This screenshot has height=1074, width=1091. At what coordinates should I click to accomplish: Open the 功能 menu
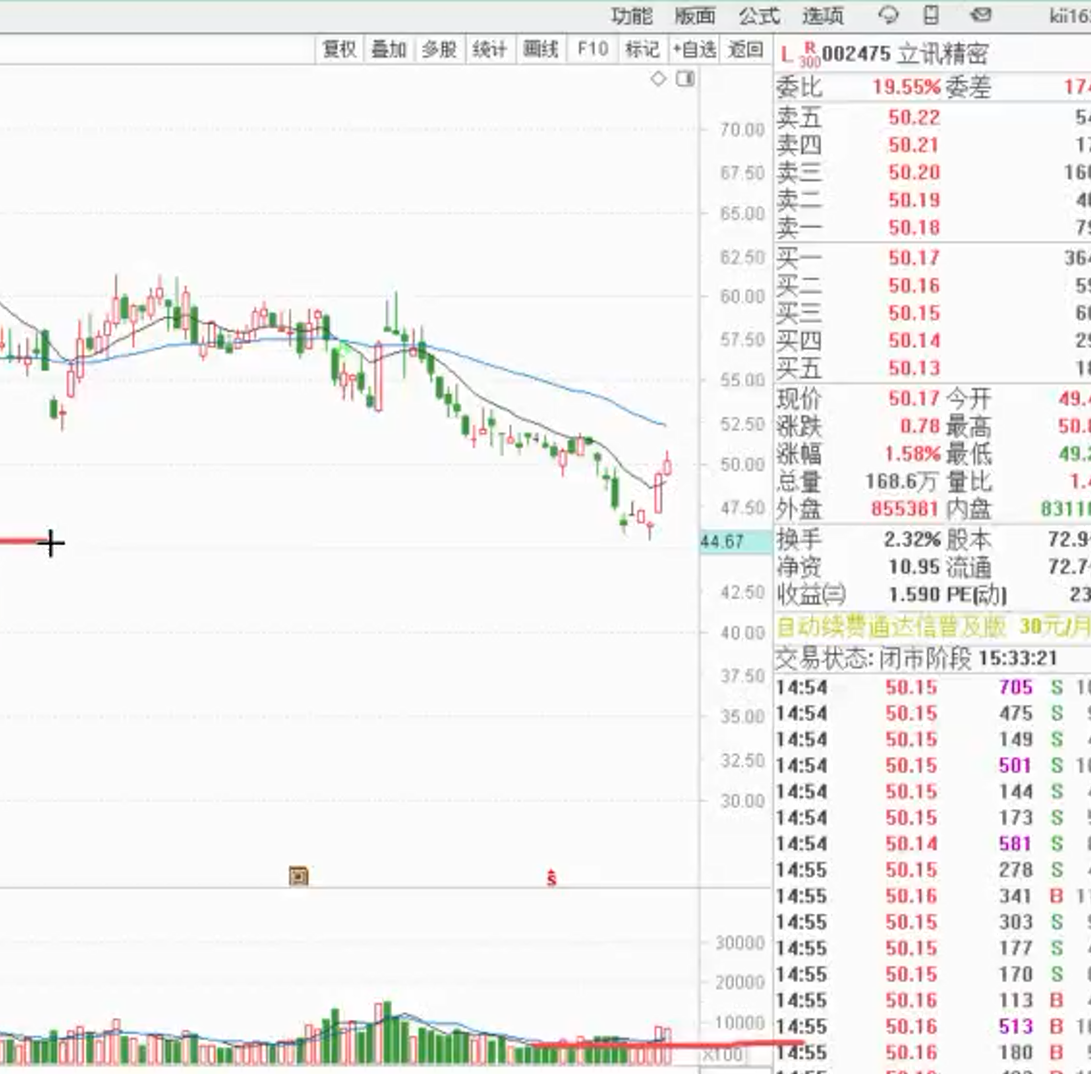click(631, 16)
